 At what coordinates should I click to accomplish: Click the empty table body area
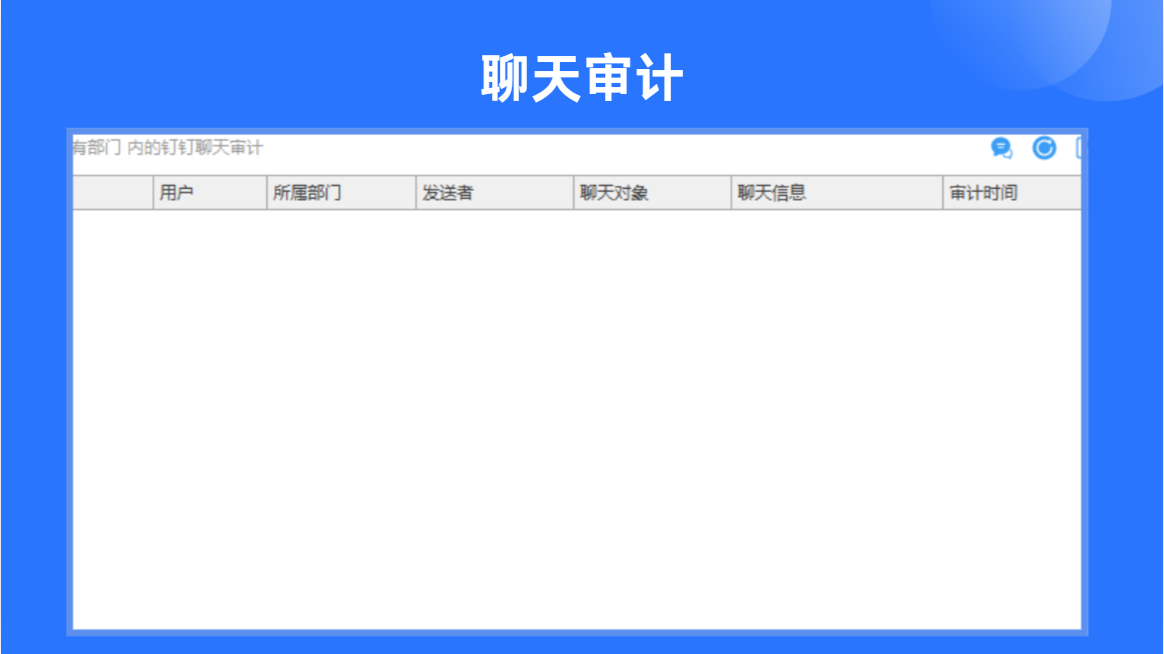click(x=577, y=419)
